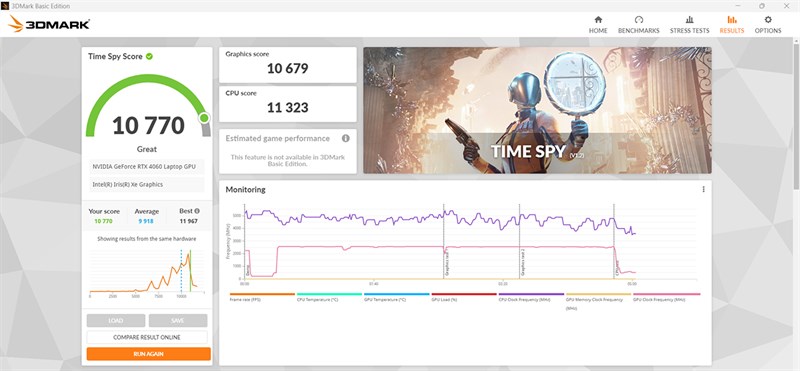Open the Stress Tests chart icon
The width and height of the screenshot is (800, 371).
[689, 19]
